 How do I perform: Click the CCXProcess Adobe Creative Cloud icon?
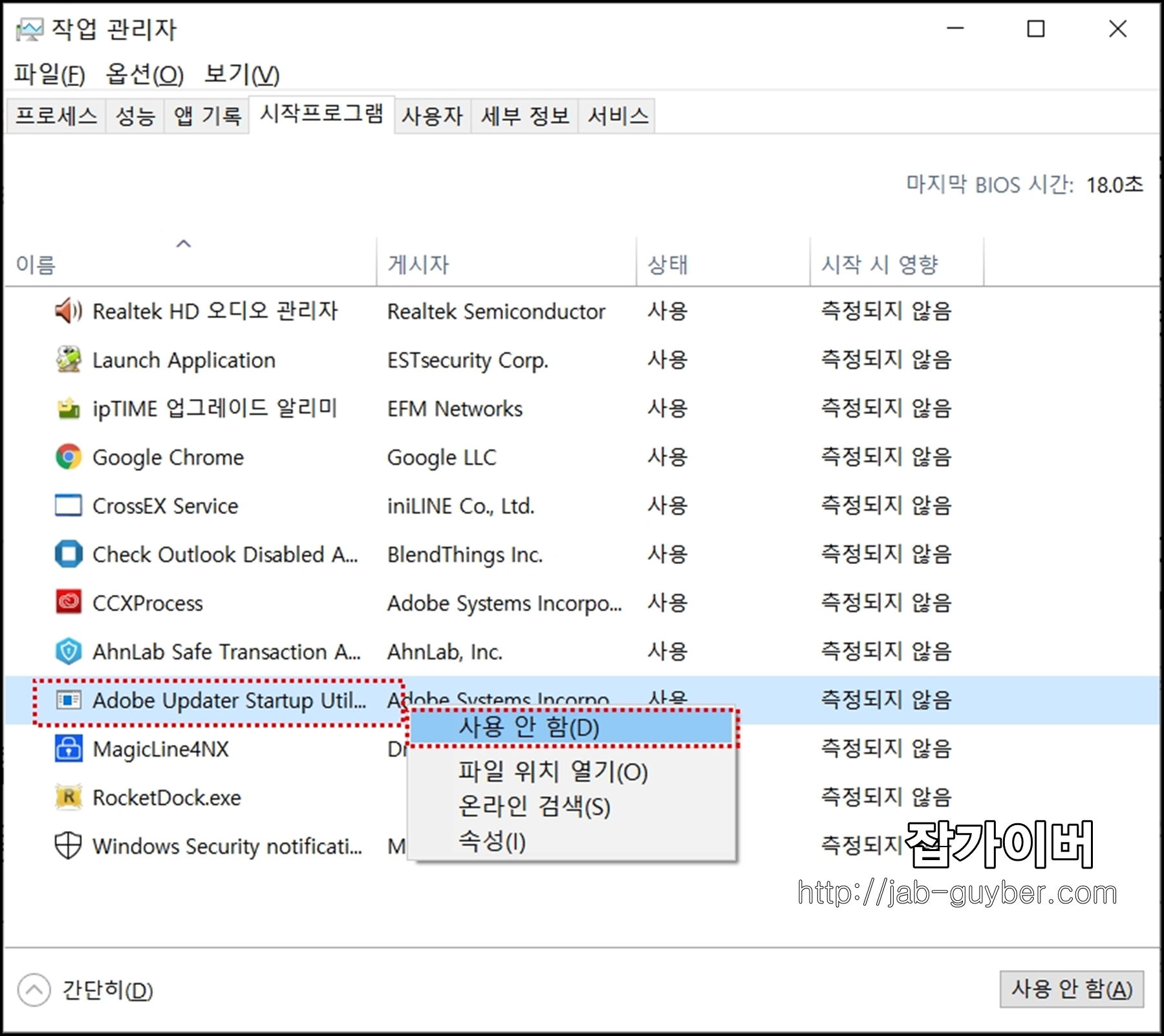pyautogui.click(x=68, y=603)
